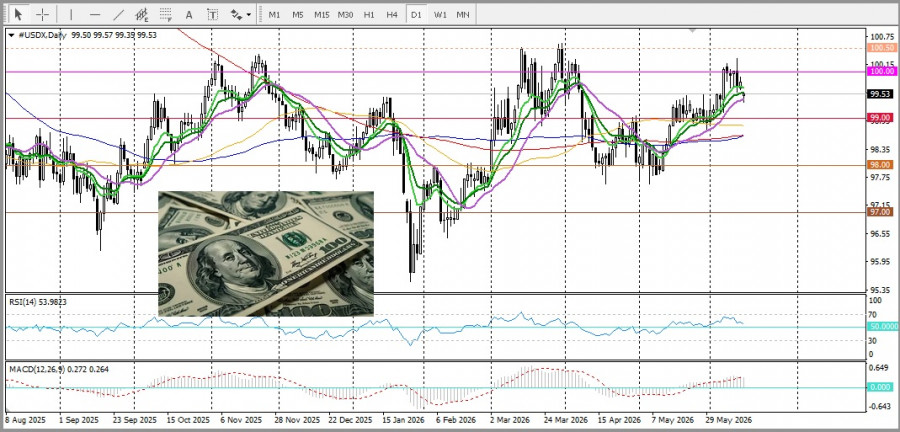Pick the vertical line drawing tool

(71, 14)
